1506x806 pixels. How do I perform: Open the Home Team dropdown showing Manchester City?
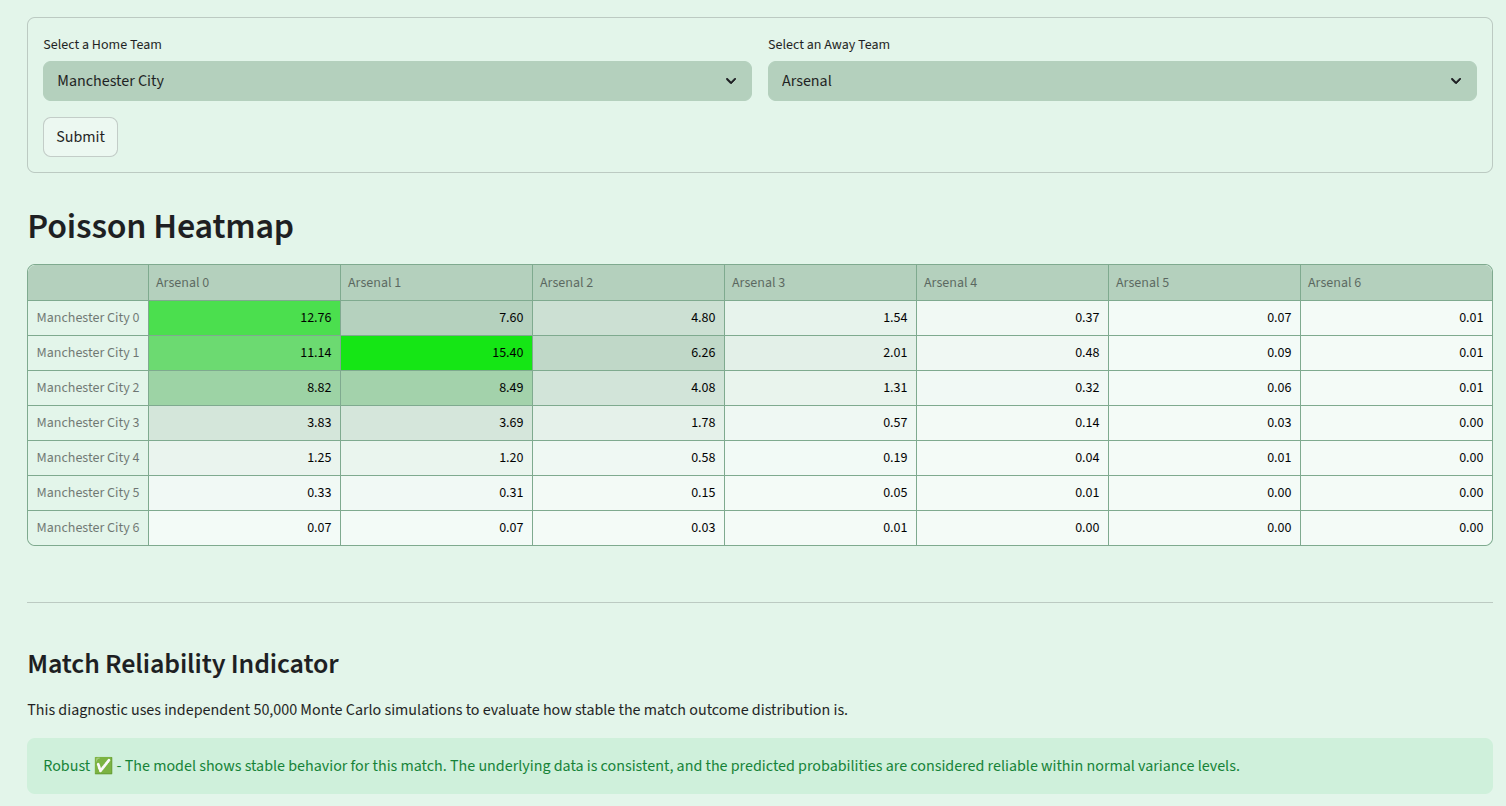tap(397, 81)
